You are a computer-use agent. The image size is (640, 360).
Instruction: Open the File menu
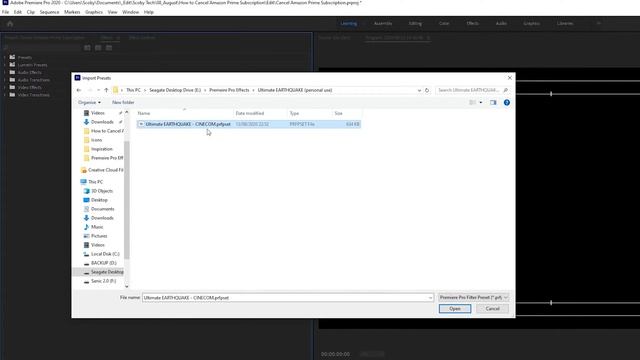[5, 12]
